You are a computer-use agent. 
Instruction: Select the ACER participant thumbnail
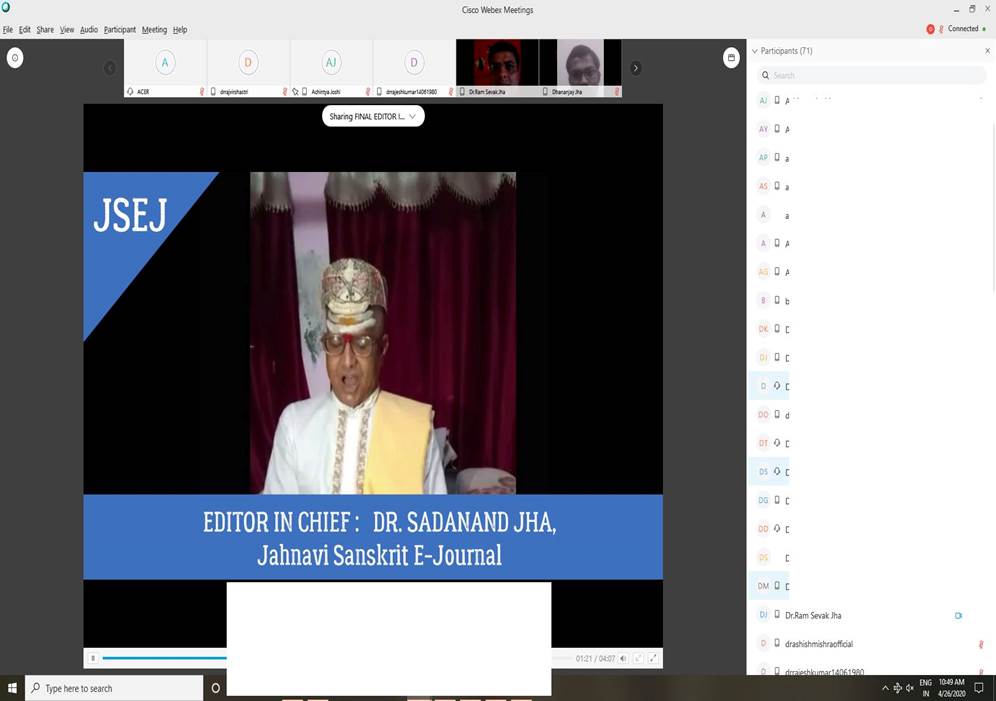click(165, 68)
